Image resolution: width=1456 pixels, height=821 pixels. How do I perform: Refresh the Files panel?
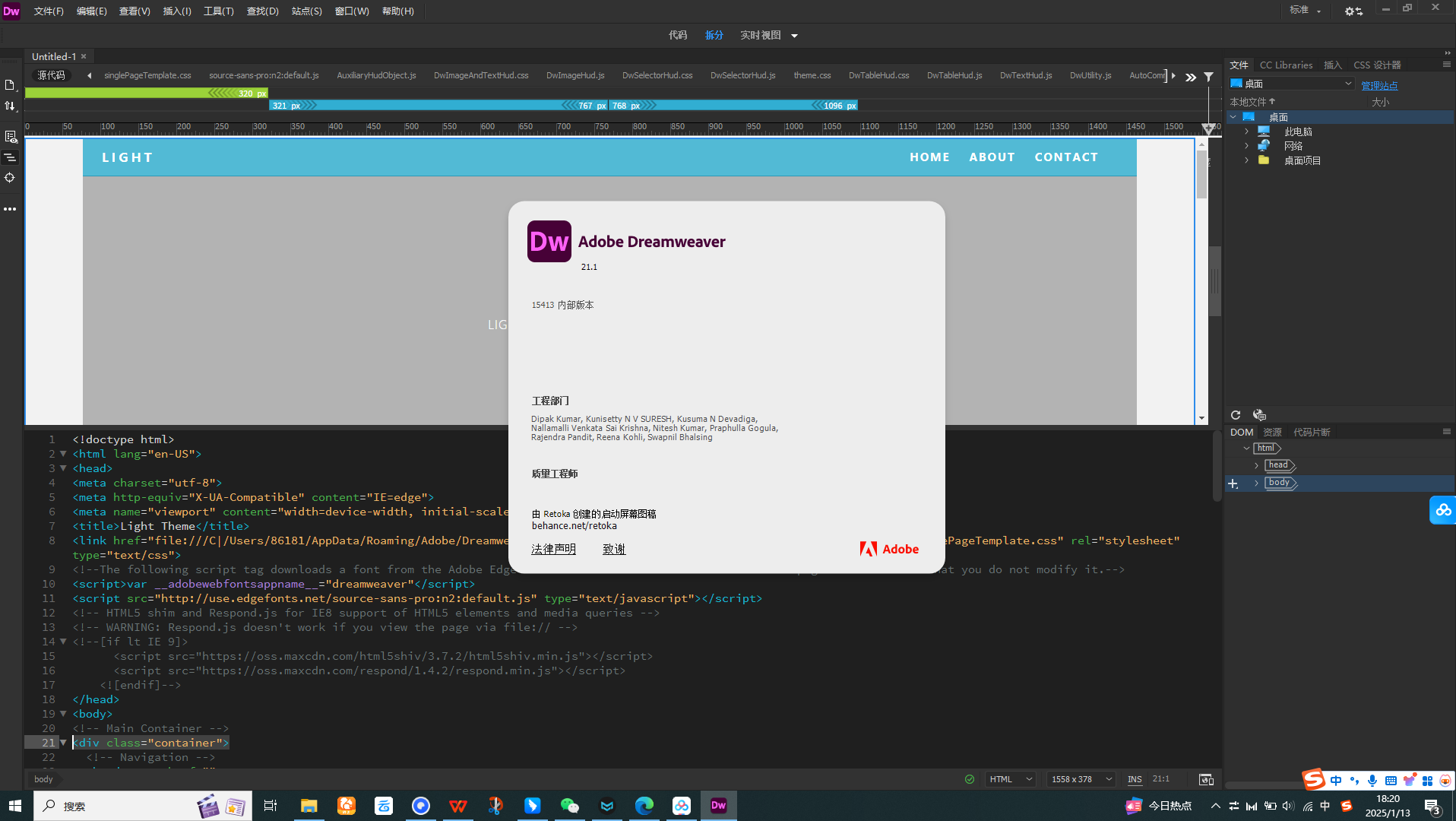[1236, 415]
